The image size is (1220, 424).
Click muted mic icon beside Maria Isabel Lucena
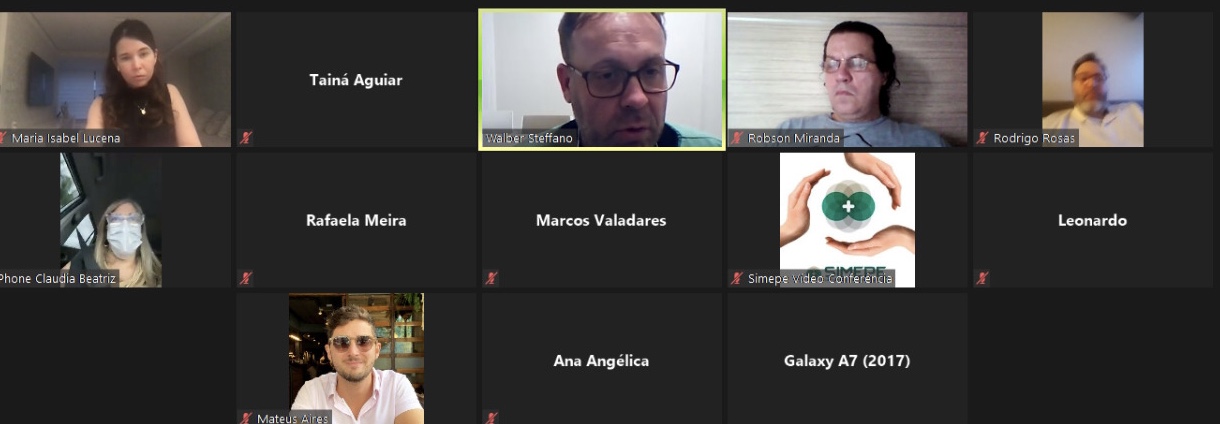coord(4,138)
